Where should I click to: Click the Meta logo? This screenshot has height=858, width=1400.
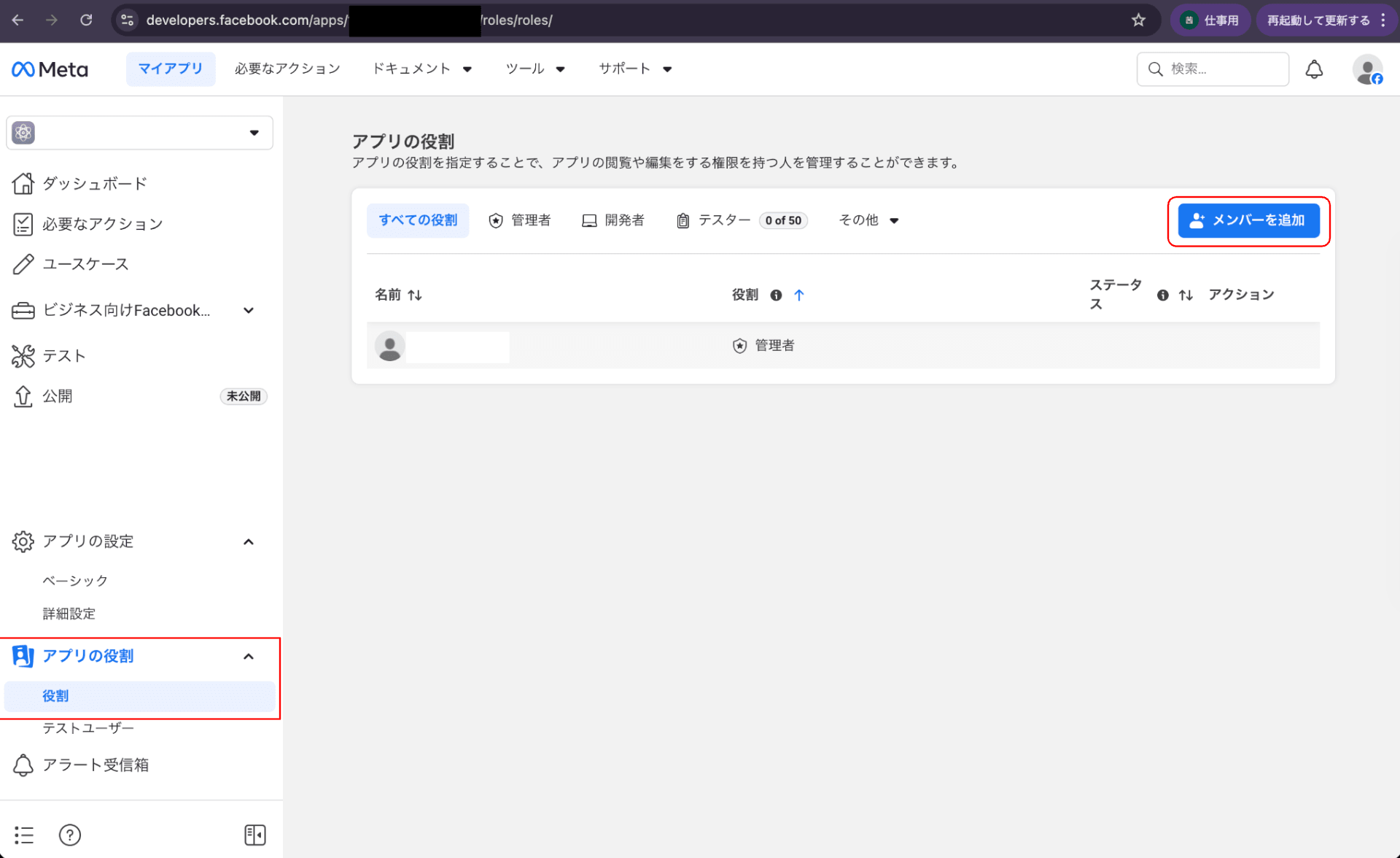[48, 69]
